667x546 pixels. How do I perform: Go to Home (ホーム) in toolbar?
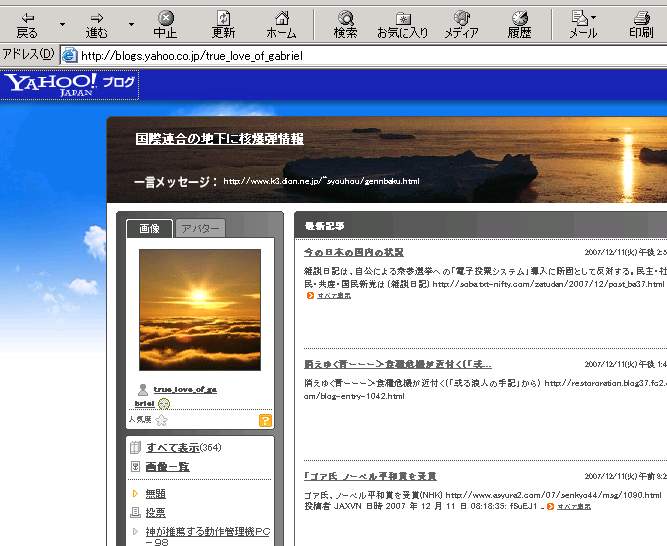(281, 25)
